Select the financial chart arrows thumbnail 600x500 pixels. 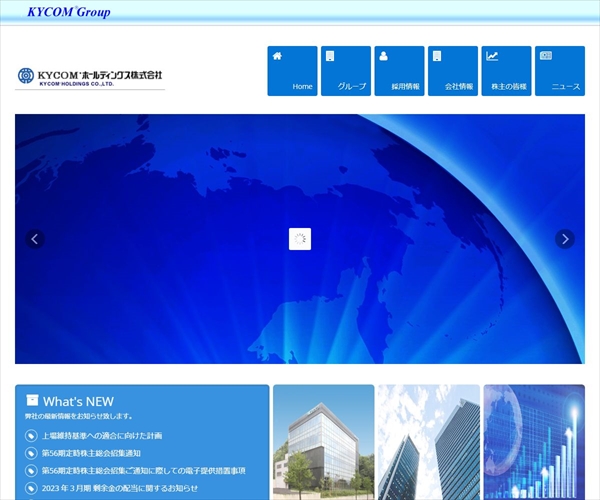[x=534, y=442]
